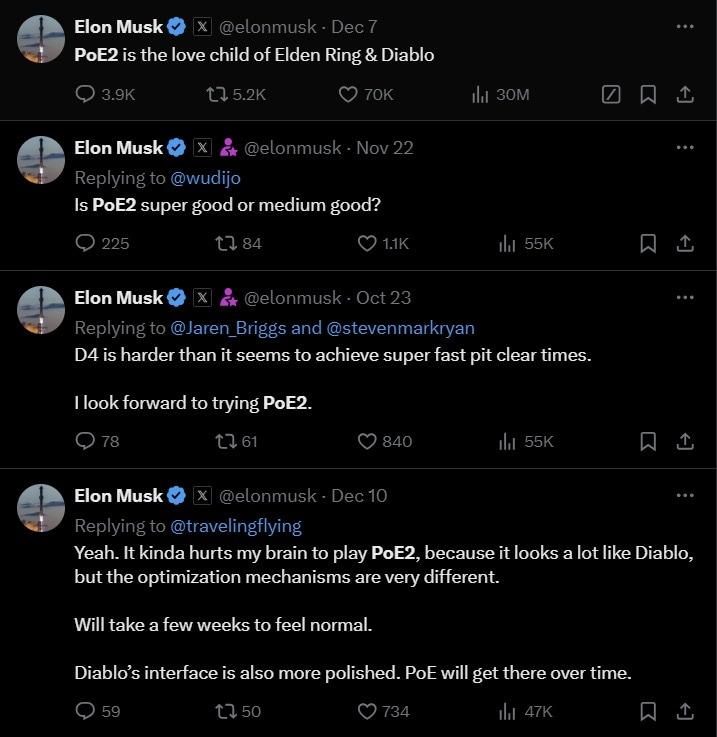Viewport: 717px width, 737px height.
Task: Expand more options on the Dec 10 tweet
Action: [685, 495]
